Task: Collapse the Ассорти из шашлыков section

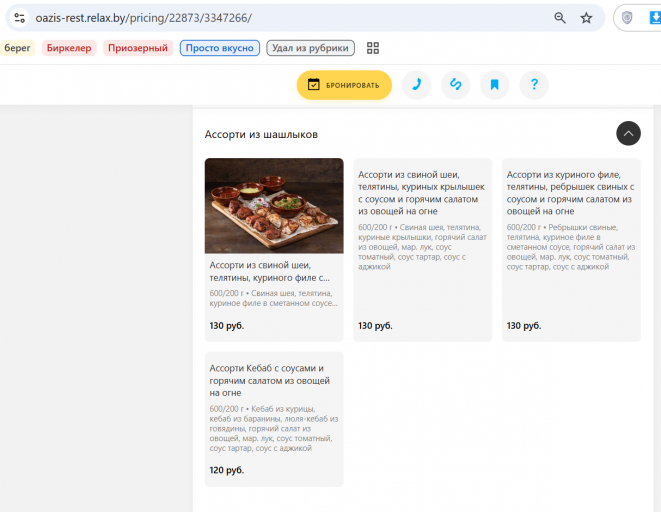Action: point(628,134)
